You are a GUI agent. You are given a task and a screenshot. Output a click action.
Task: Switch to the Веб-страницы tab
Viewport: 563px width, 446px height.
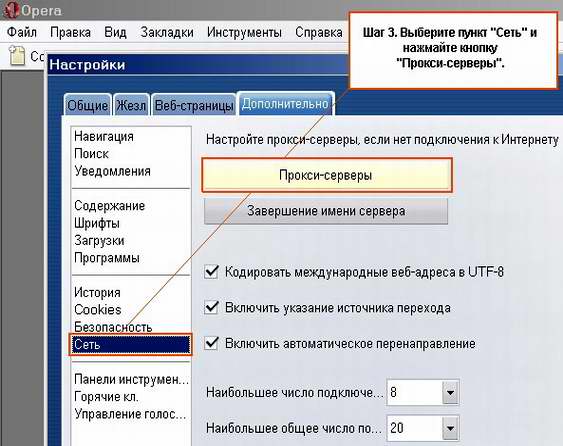point(194,105)
